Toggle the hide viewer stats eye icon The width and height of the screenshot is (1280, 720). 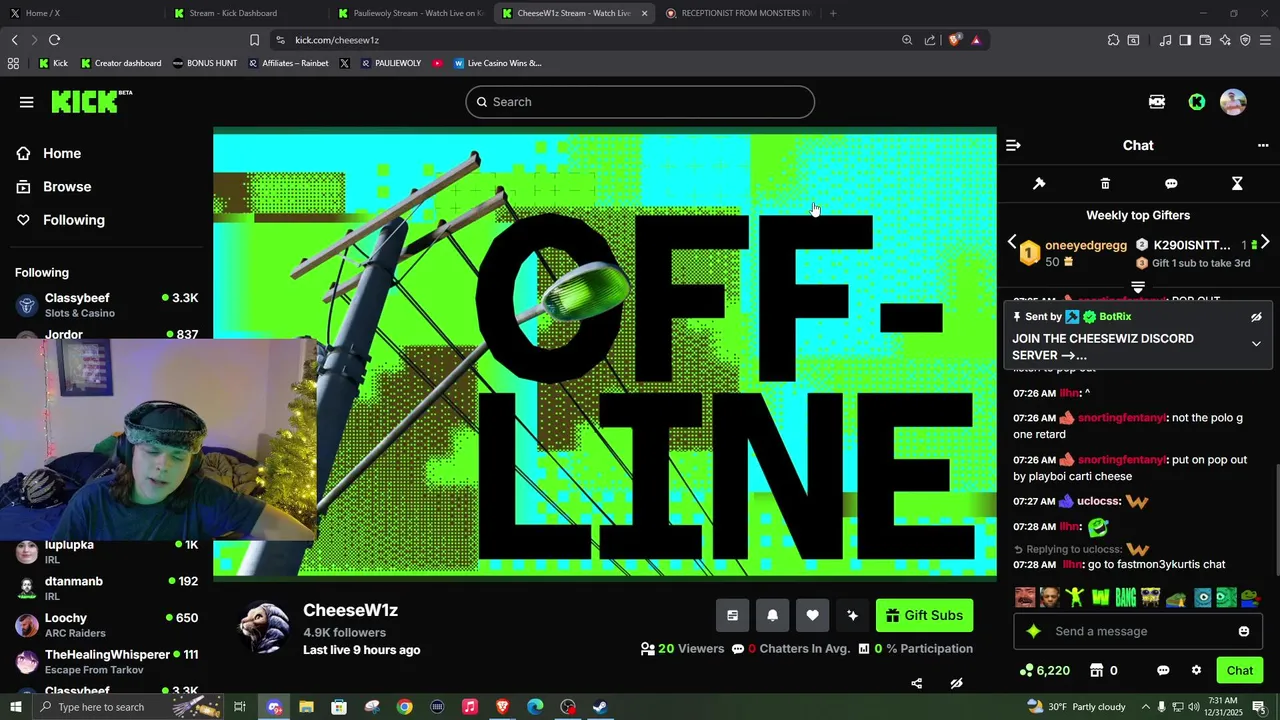click(956, 684)
